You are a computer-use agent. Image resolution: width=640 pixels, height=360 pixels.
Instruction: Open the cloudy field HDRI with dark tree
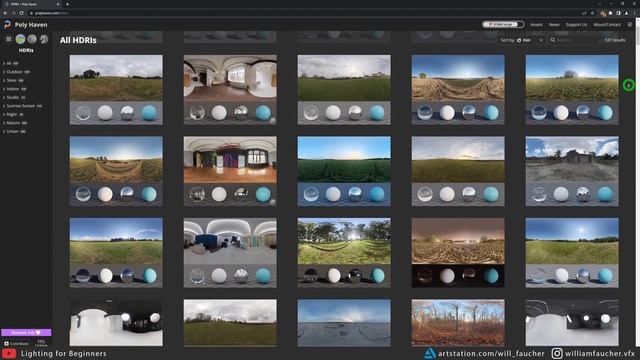tap(116, 89)
